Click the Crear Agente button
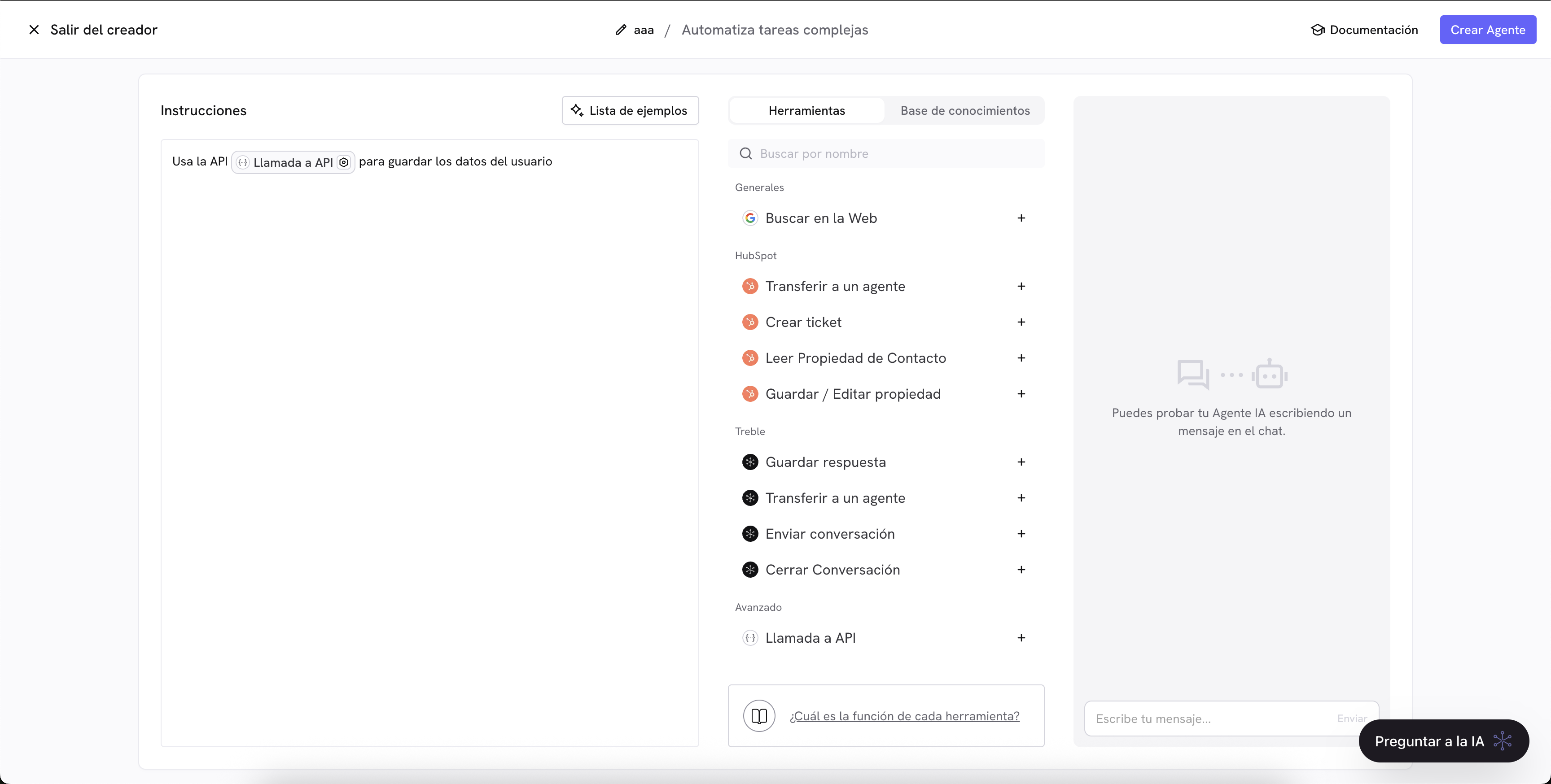This screenshot has height=784, width=1551. pyautogui.click(x=1488, y=30)
